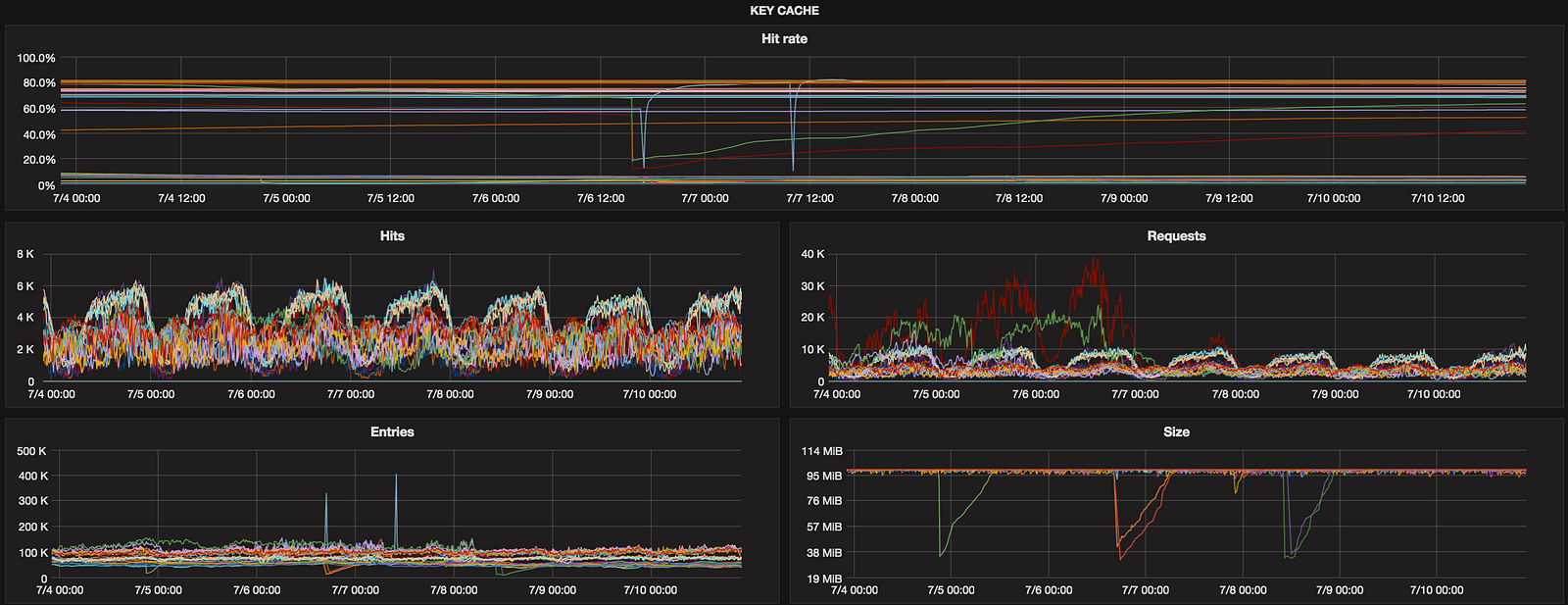Open the Hit rate panel title menu
1568x605 pixels.
tap(784, 39)
